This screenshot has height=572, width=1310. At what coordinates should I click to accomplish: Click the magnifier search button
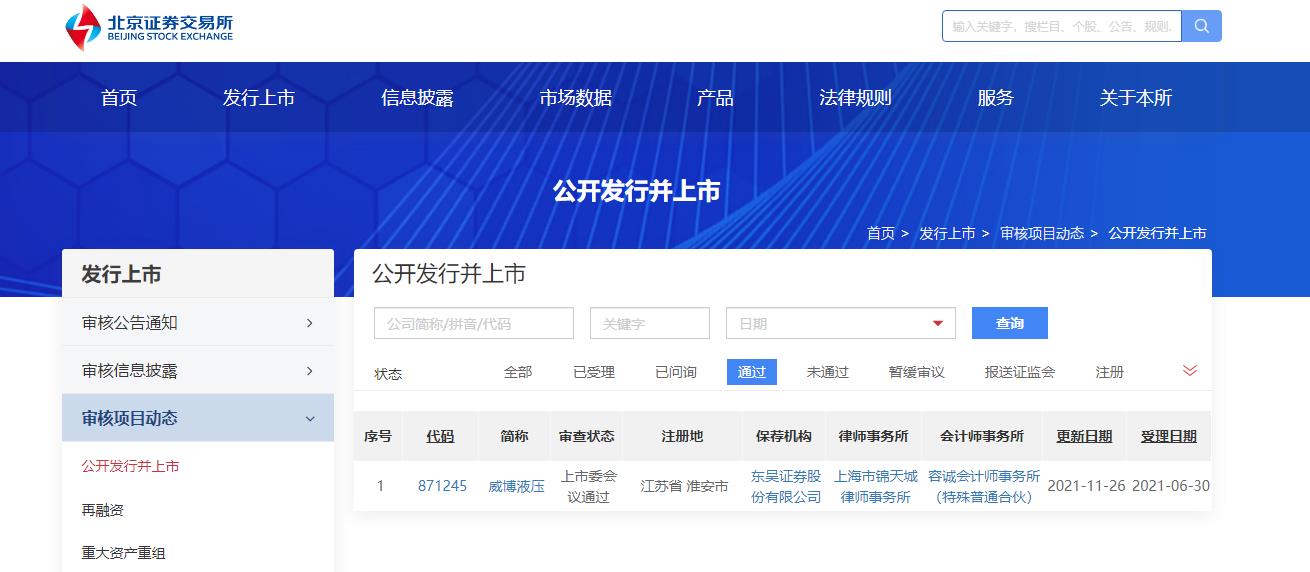pos(1201,26)
